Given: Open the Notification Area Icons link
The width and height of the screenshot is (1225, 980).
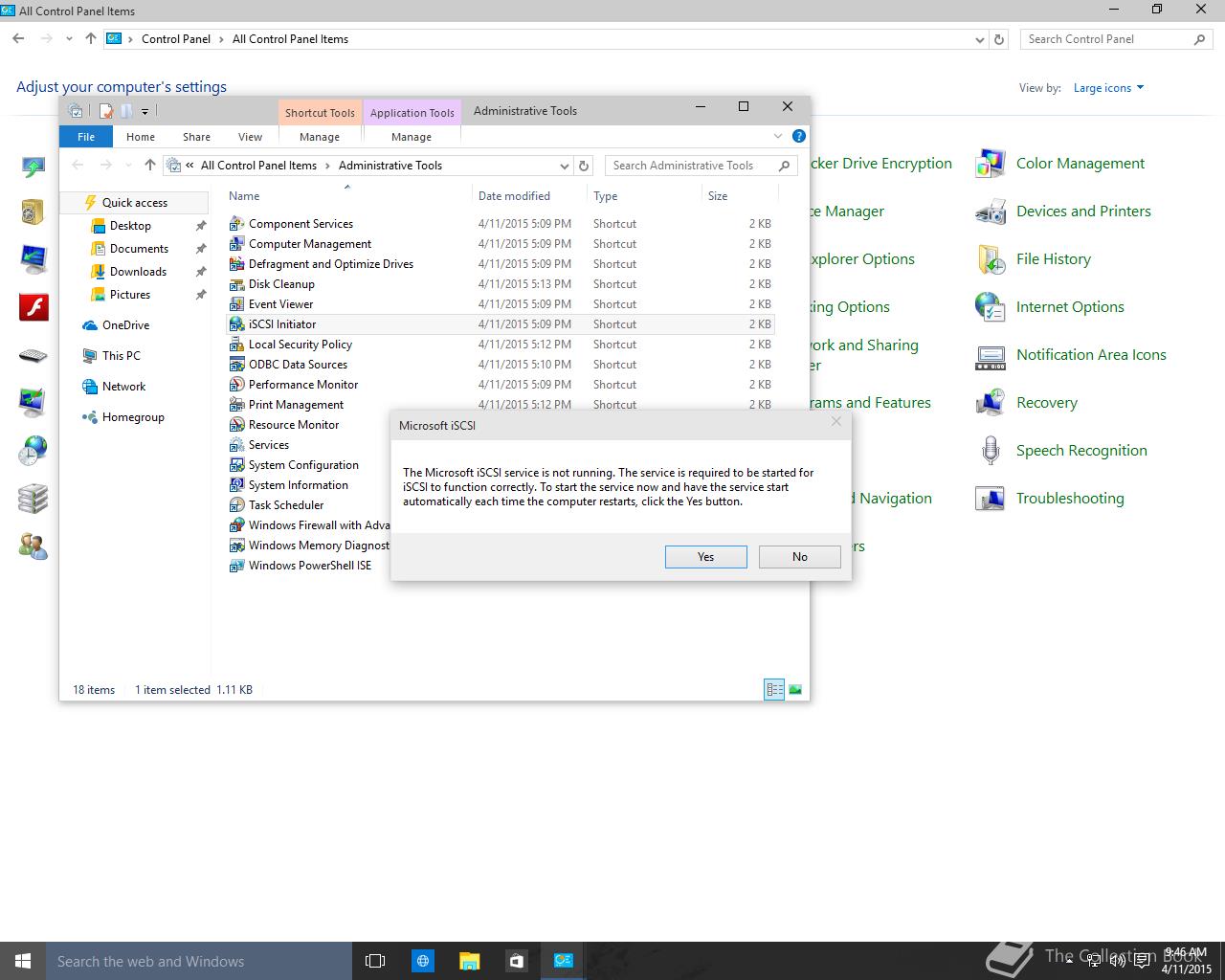Looking at the screenshot, I should click(x=1091, y=355).
